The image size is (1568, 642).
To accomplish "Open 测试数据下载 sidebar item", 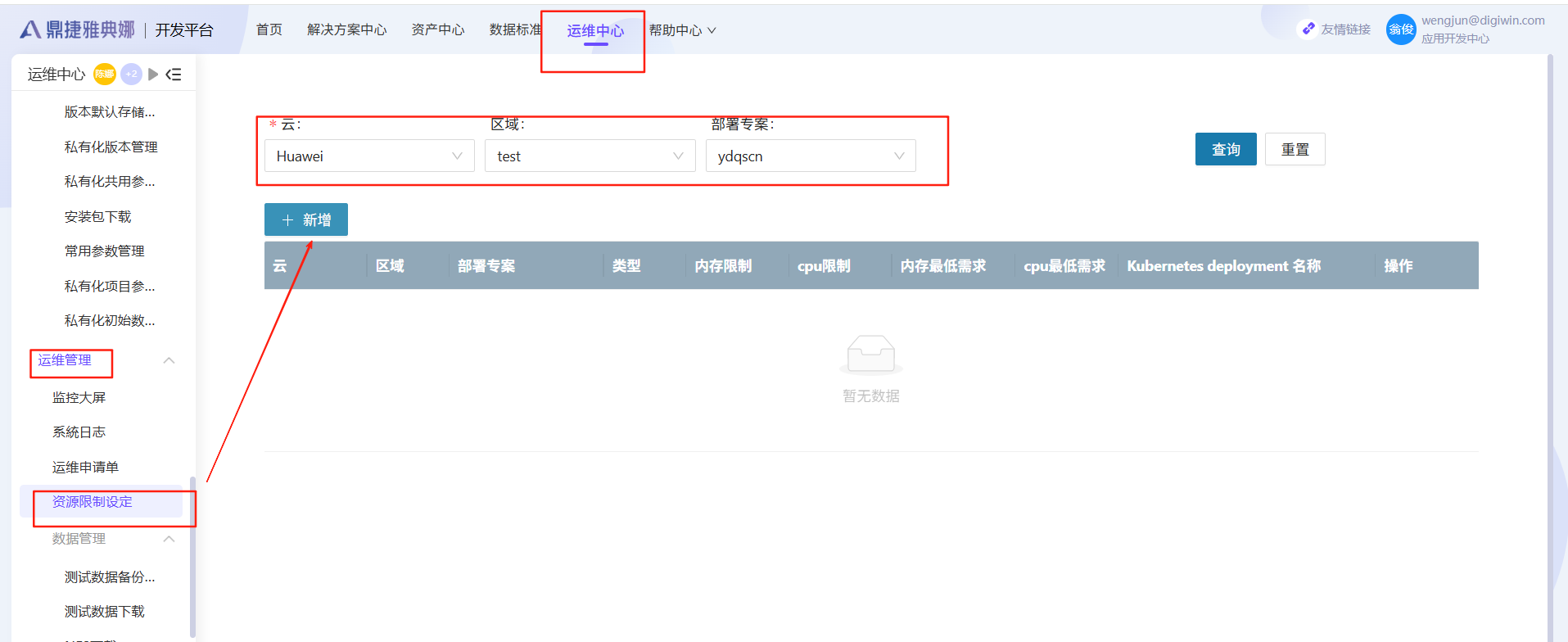I will pos(105,611).
